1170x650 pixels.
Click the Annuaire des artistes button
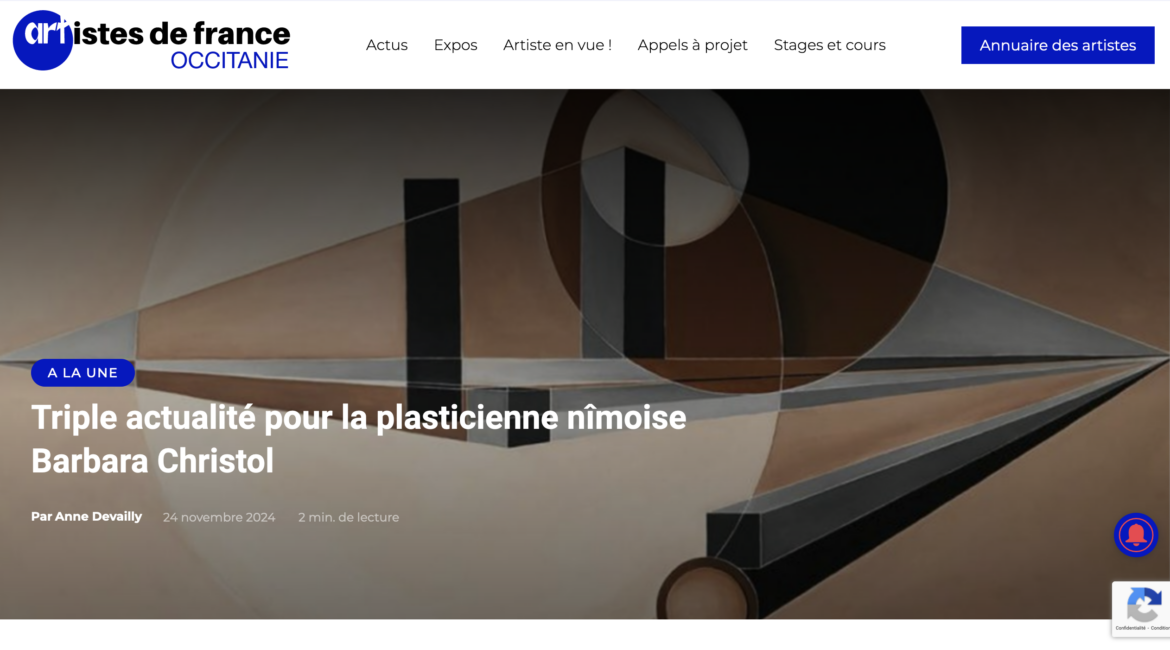point(1057,46)
